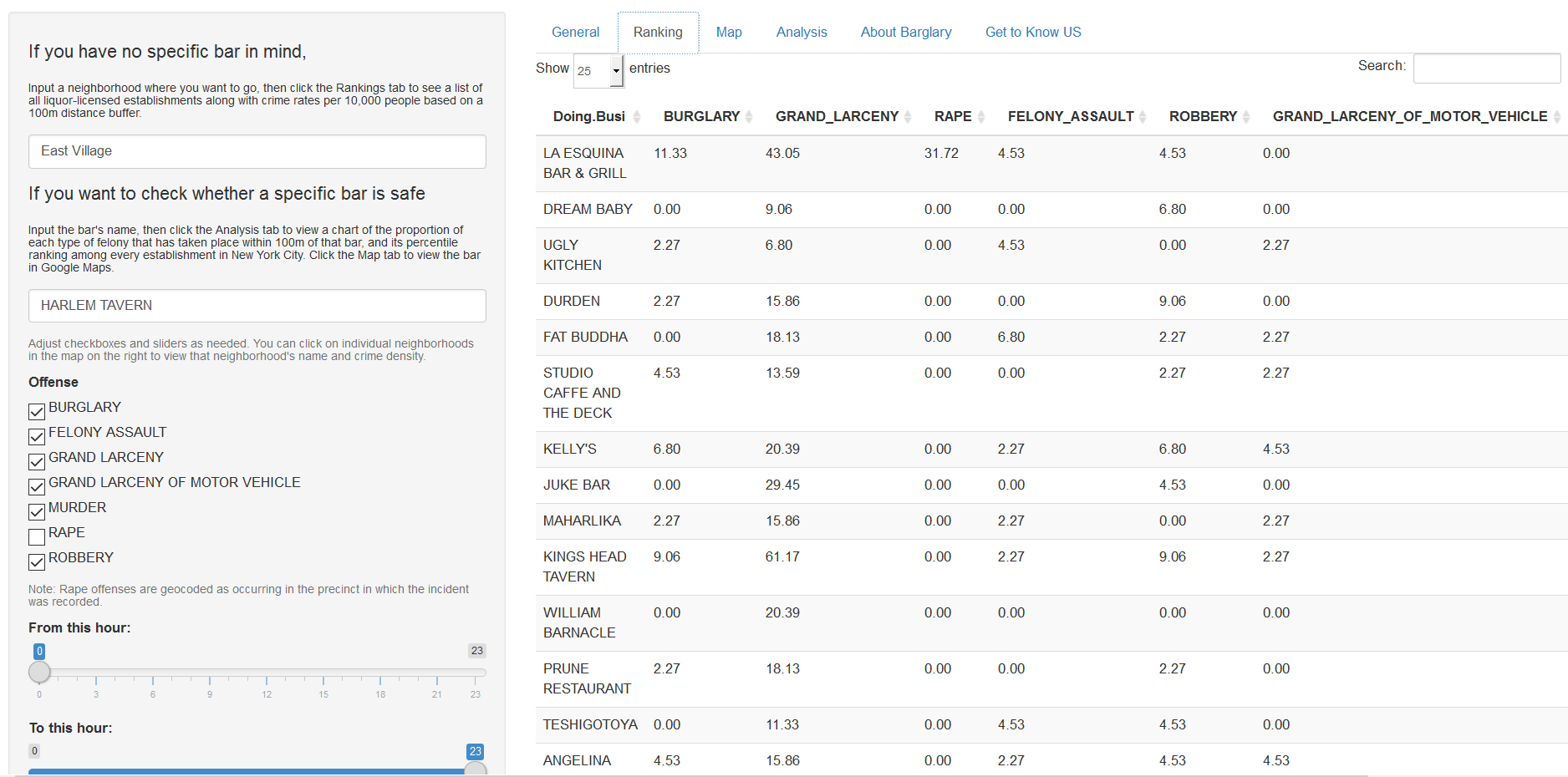Click the 61.17 grand larceny value
Image resolution: width=1568 pixels, height=777 pixels.
click(x=782, y=557)
